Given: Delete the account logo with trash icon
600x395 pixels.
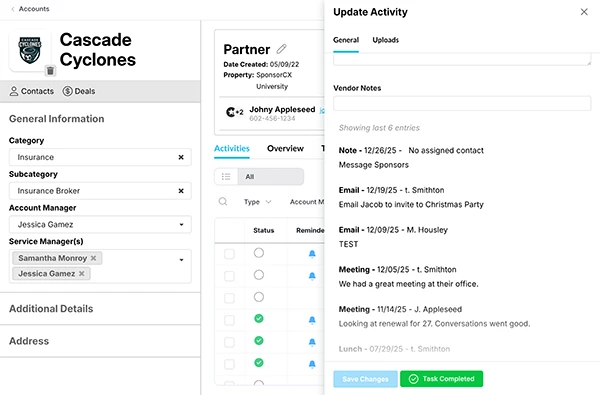Looking at the screenshot, I should [50, 71].
